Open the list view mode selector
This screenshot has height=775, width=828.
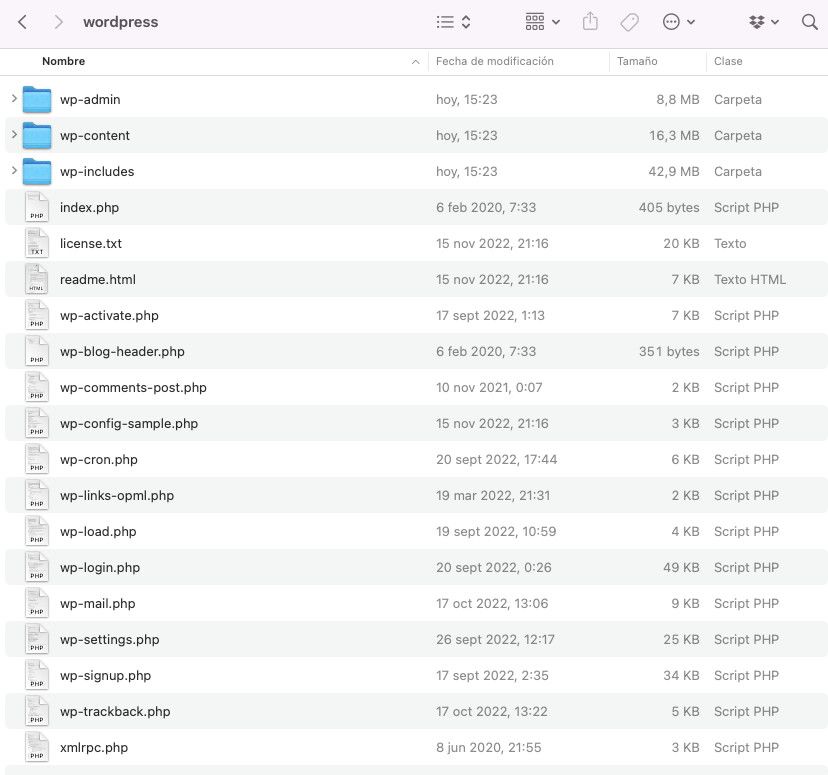454,22
